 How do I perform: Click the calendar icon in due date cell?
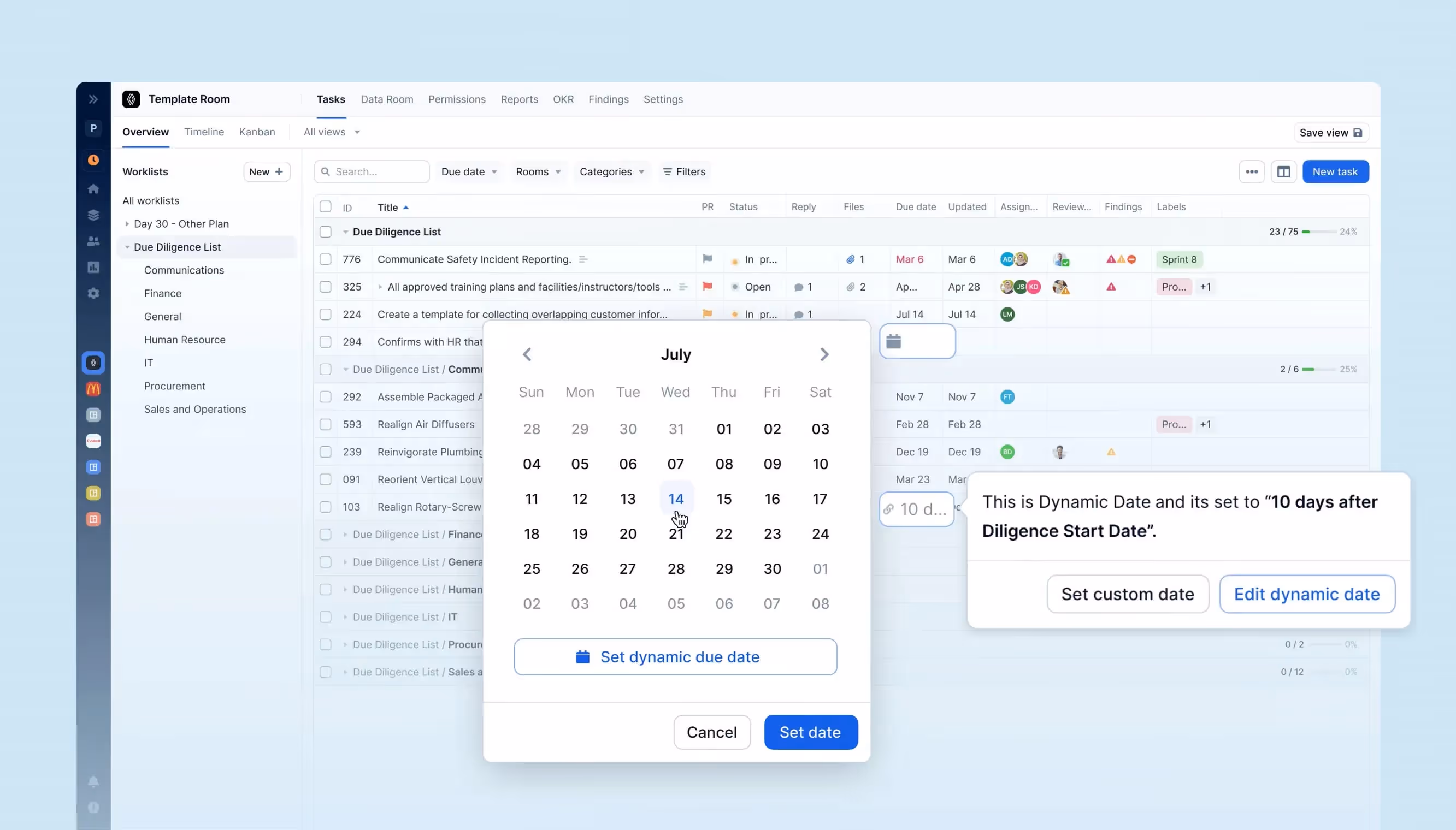(894, 341)
